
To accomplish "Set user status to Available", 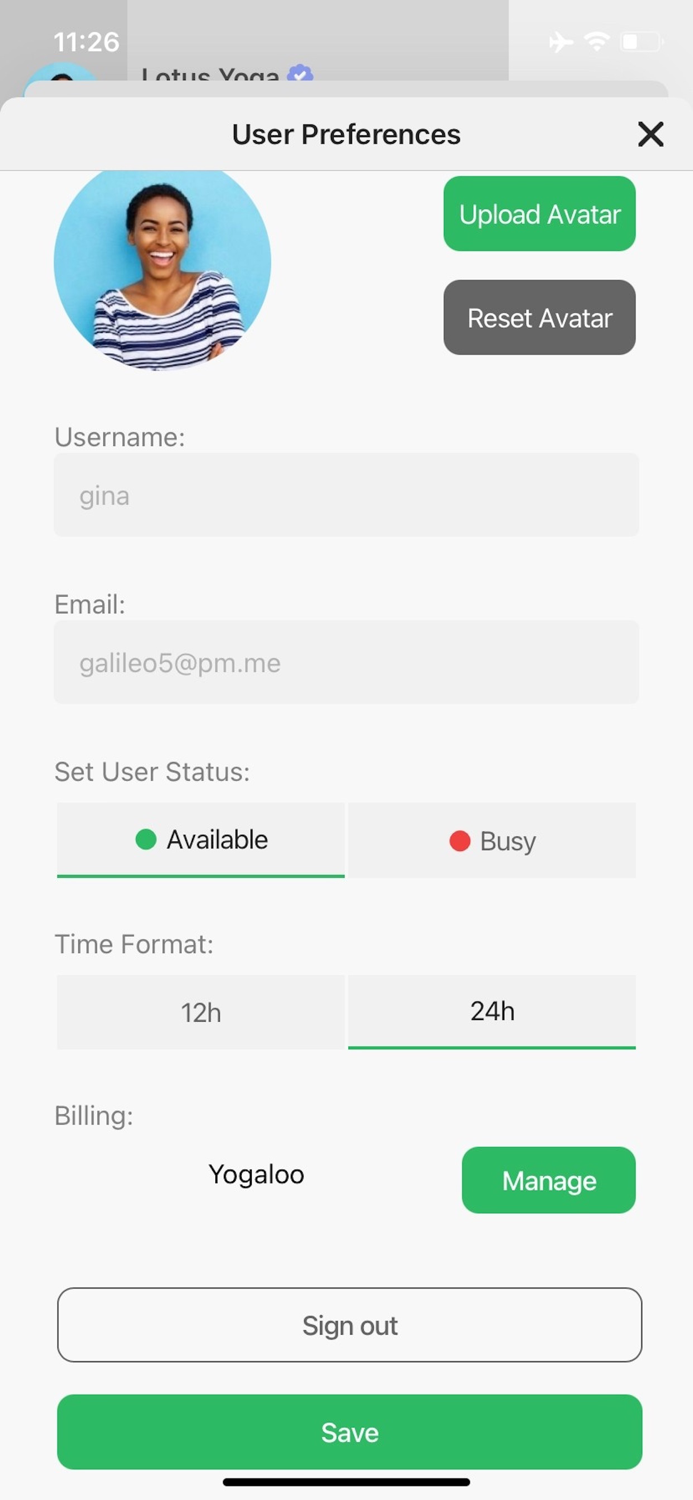I will [201, 840].
